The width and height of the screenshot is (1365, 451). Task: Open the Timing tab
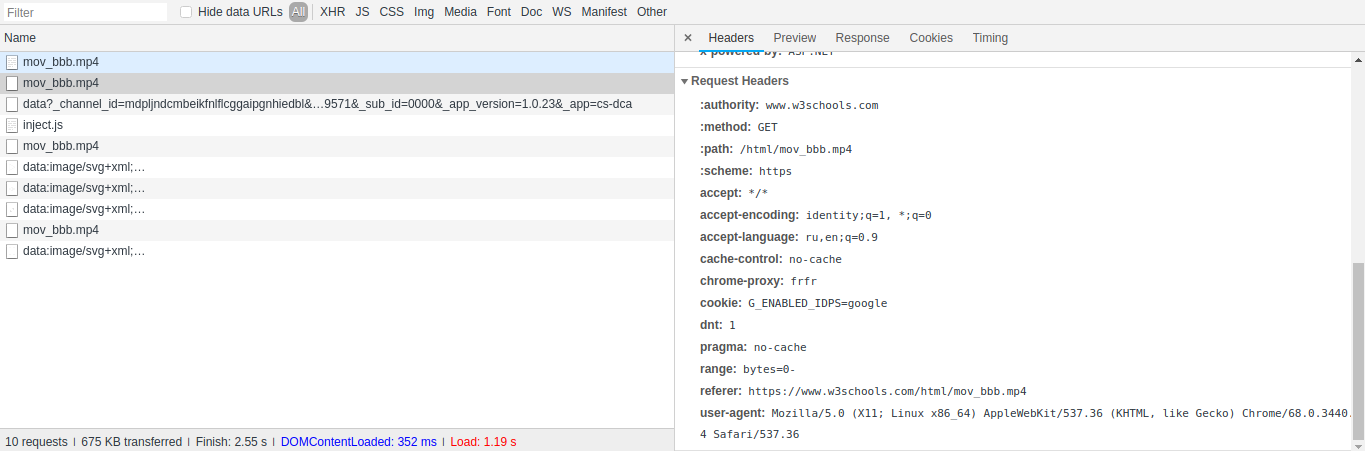click(x=990, y=38)
